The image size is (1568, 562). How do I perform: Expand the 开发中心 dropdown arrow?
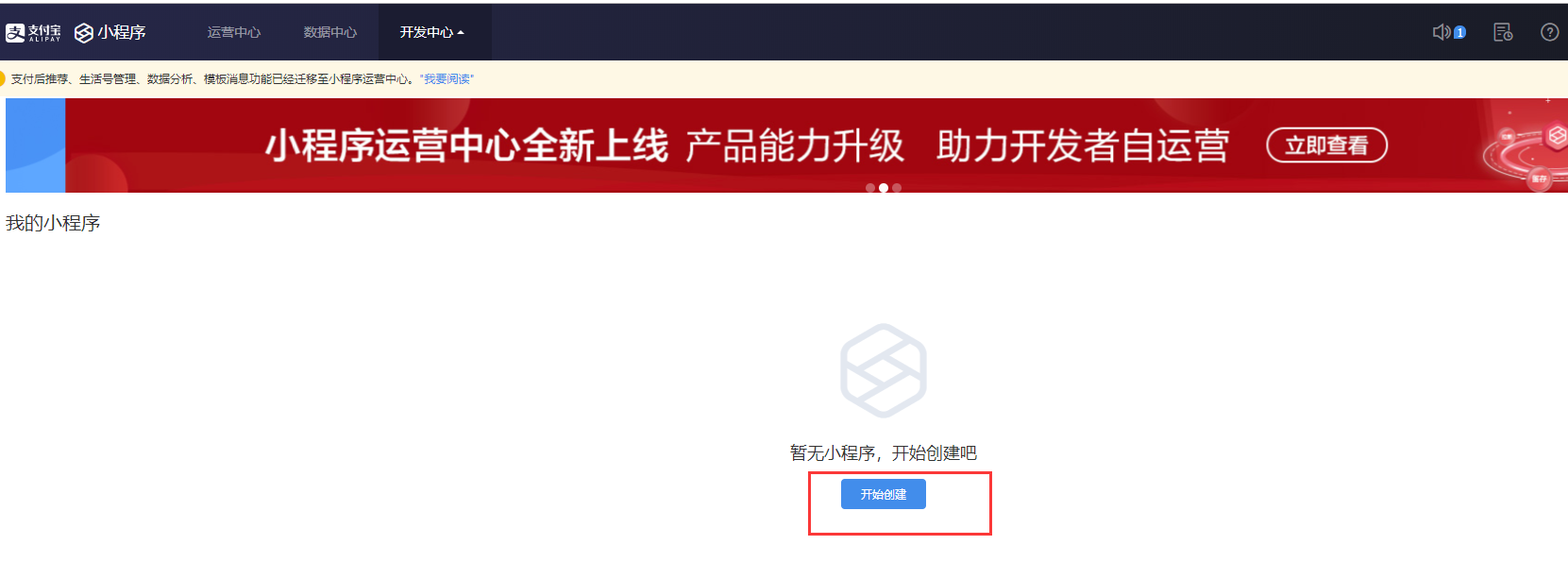tap(461, 33)
